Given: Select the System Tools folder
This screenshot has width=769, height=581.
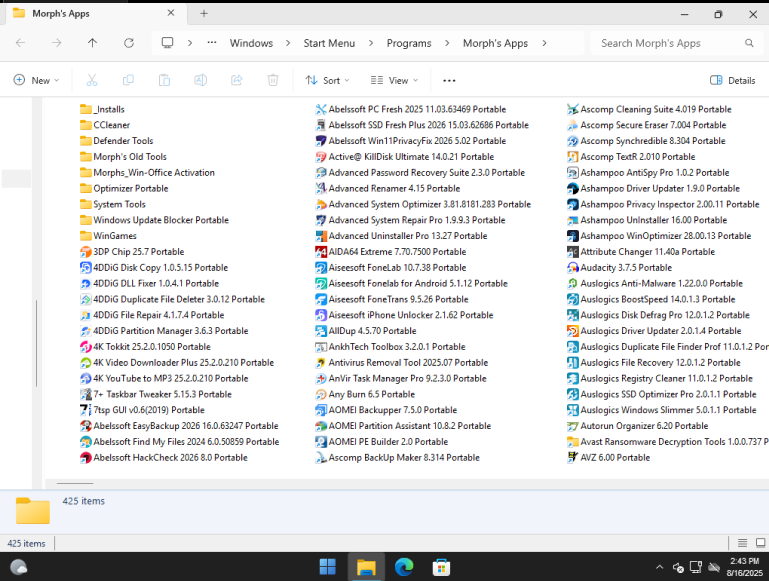Looking at the screenshot, I should pyautogui.click(x=113, y=204).
